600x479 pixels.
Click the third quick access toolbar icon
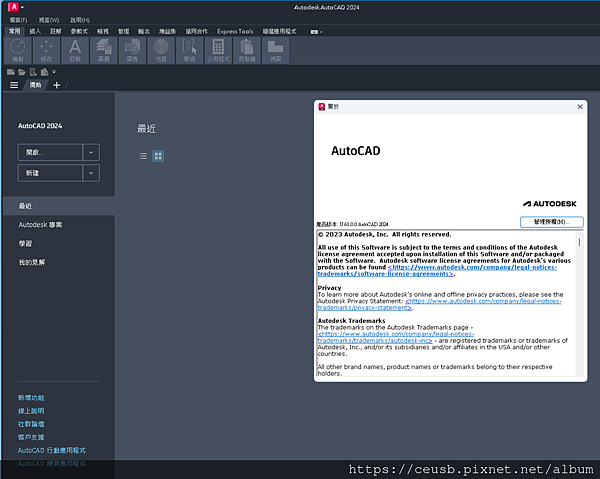33,72
